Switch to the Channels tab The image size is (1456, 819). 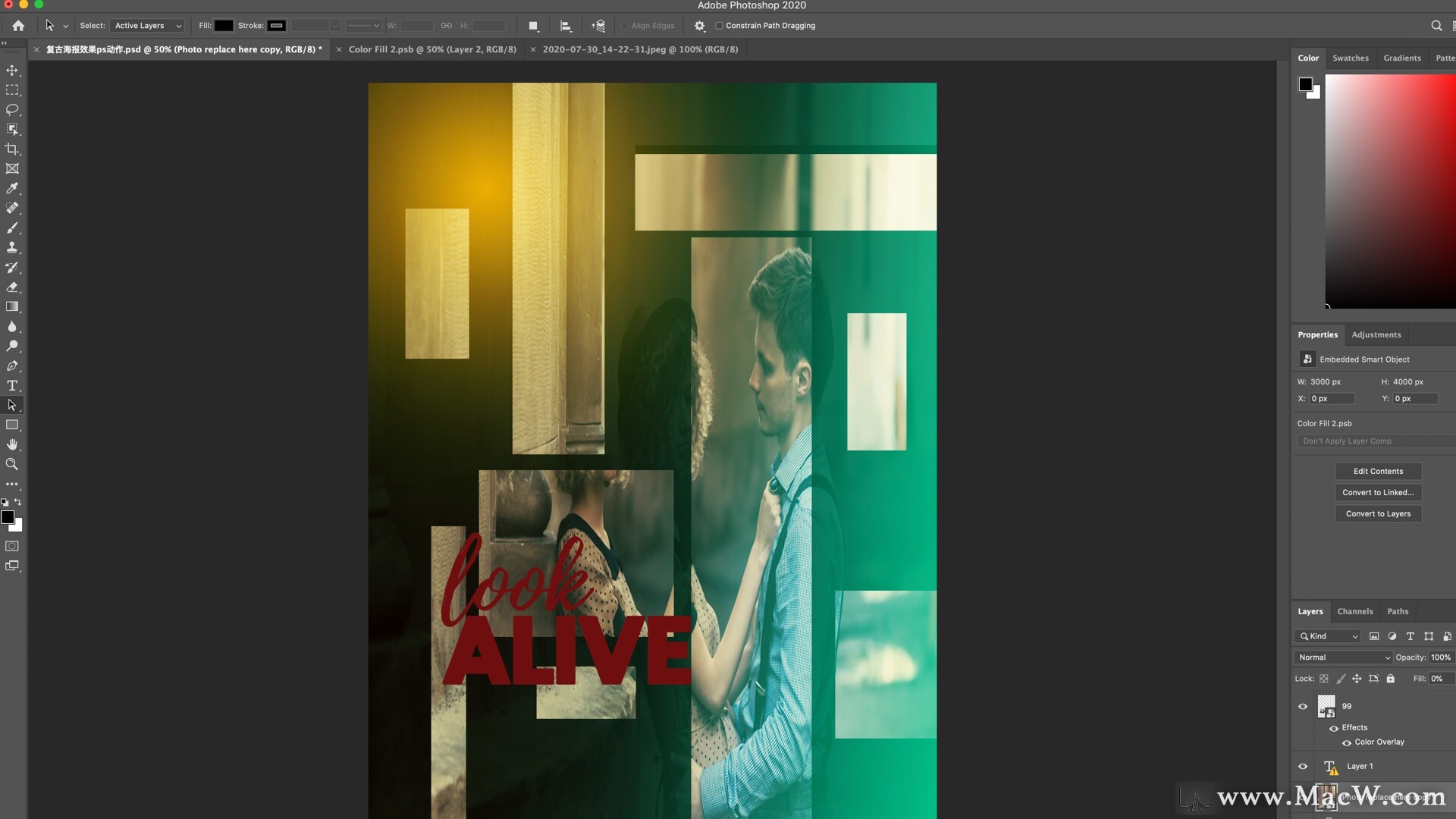pos(1354,612)
